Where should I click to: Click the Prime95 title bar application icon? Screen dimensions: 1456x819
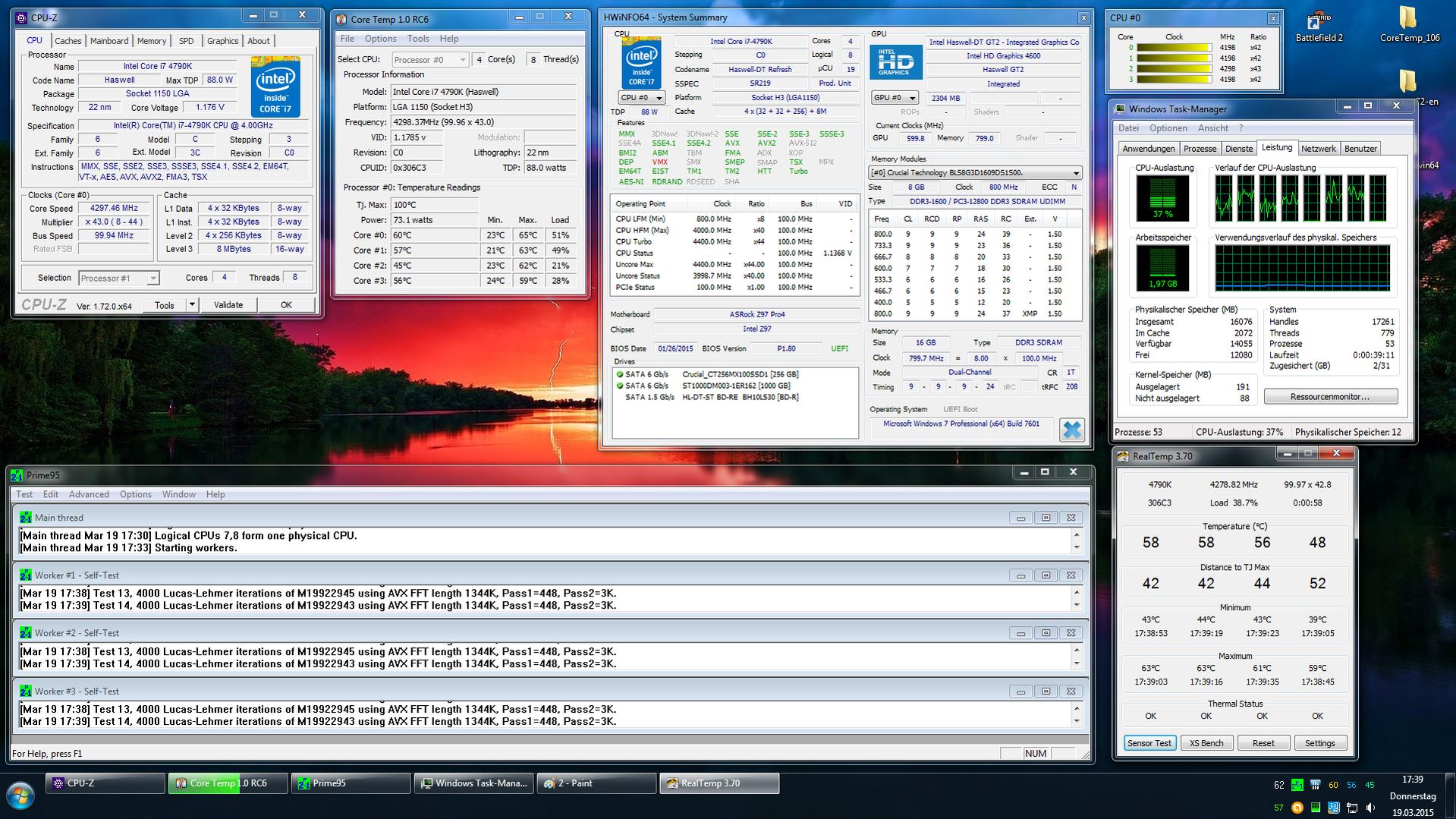[x=17, y=475]
